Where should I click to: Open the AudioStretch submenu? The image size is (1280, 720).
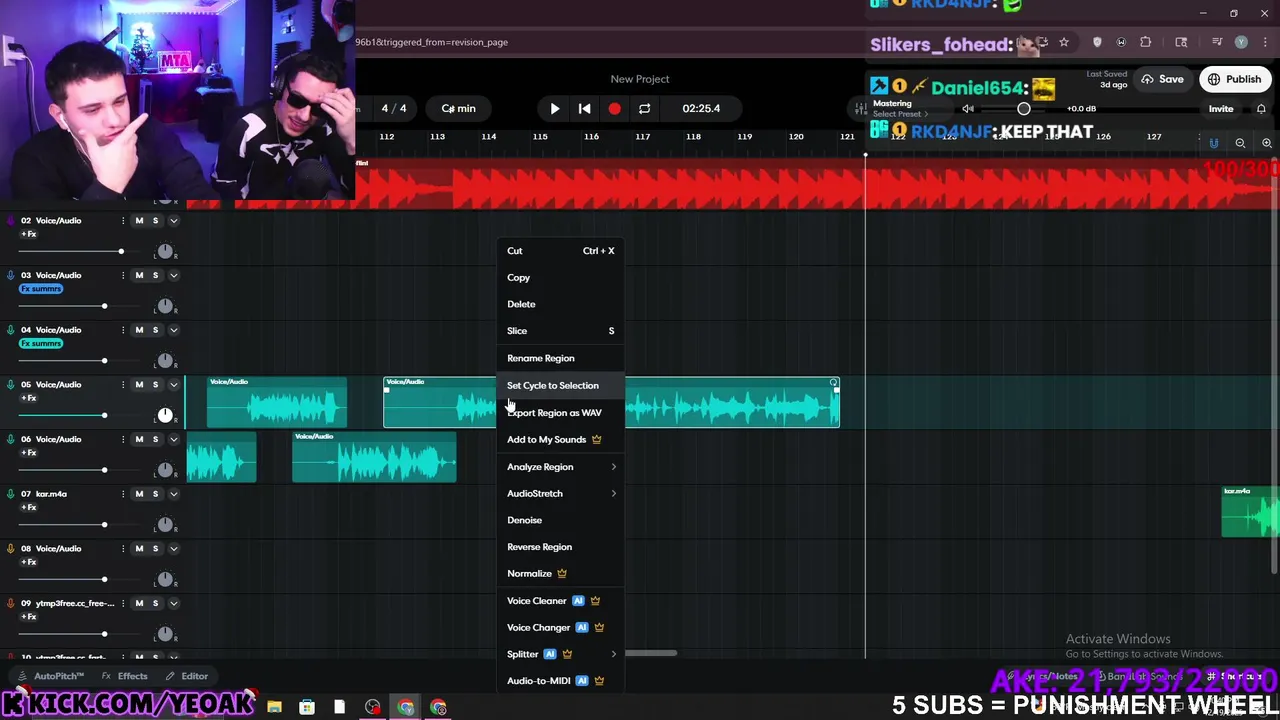[x=561, y=493]
